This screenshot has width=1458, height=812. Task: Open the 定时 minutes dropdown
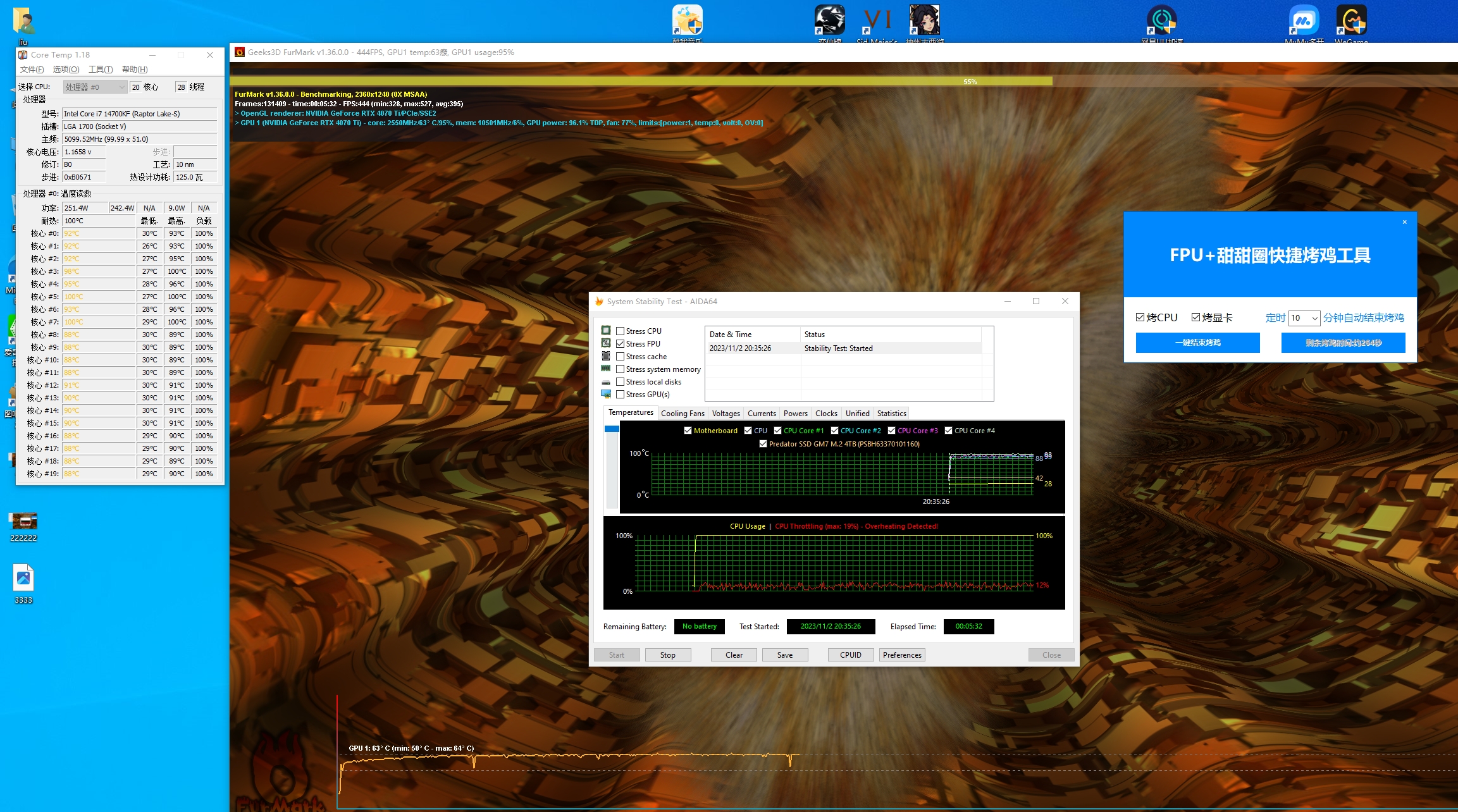click(x=1304, y=317)
